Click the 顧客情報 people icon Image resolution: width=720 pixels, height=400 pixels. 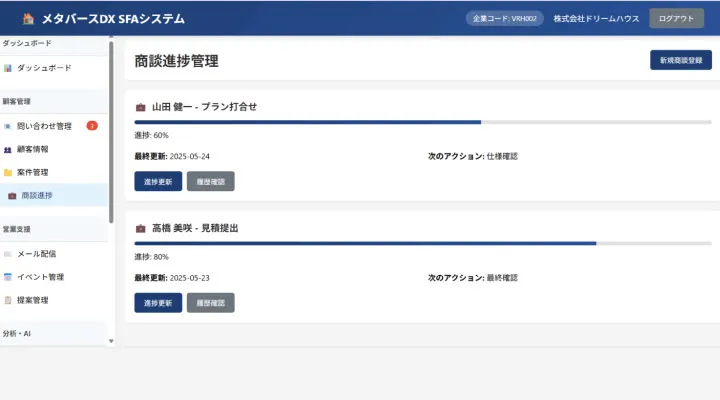pyautogui.click(x=8, y=150)
